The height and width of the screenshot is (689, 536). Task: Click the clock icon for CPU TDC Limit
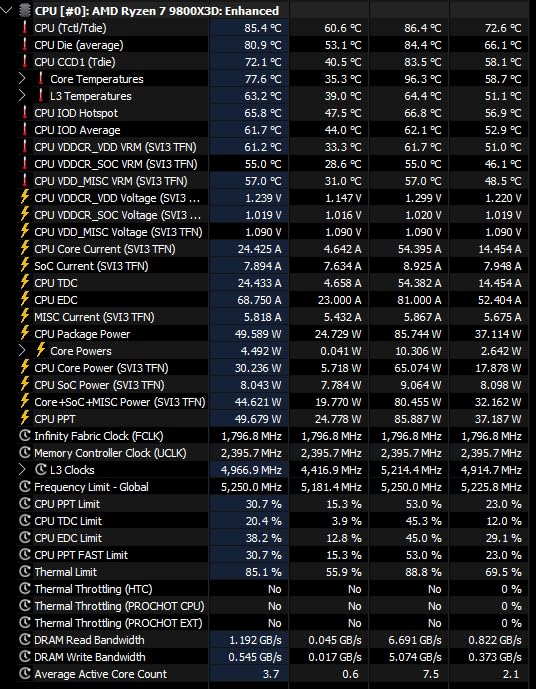25,521
